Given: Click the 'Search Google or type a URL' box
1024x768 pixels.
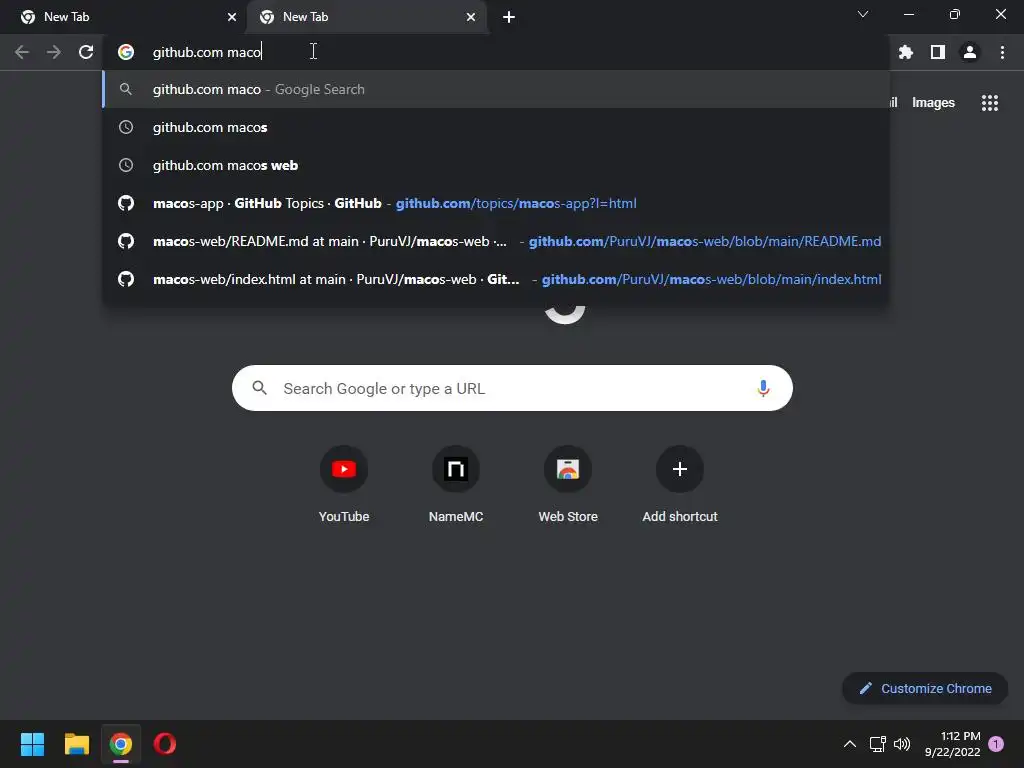Looking at the screenshot, I should click(512, 389).
